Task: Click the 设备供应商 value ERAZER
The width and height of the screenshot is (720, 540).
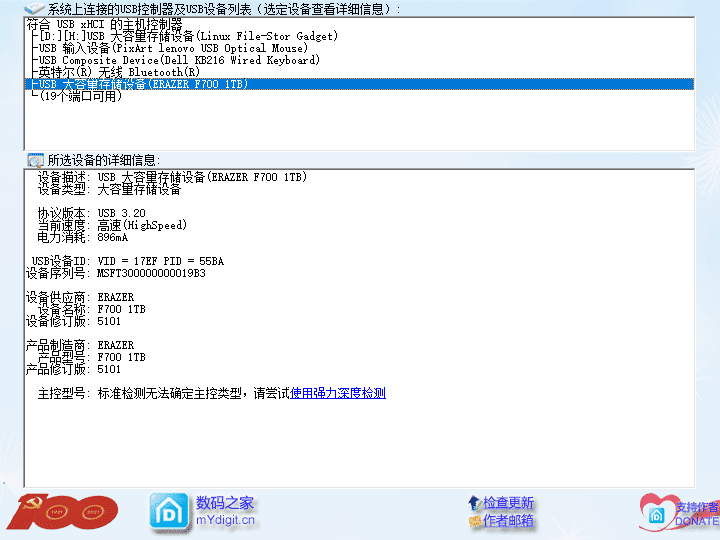Action: click(x=116, y=297)
